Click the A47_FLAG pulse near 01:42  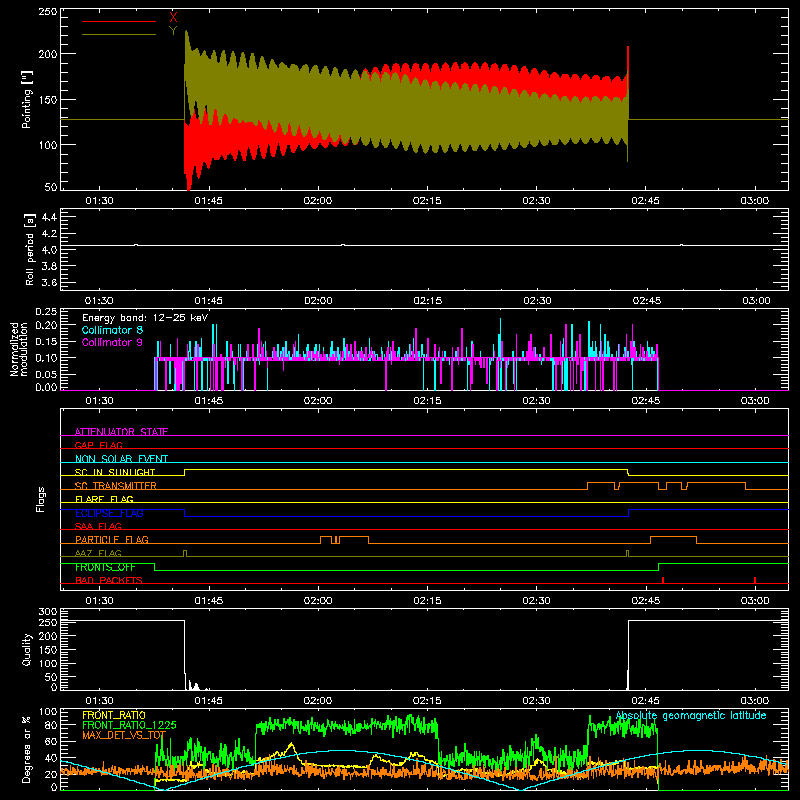(185, 553)
